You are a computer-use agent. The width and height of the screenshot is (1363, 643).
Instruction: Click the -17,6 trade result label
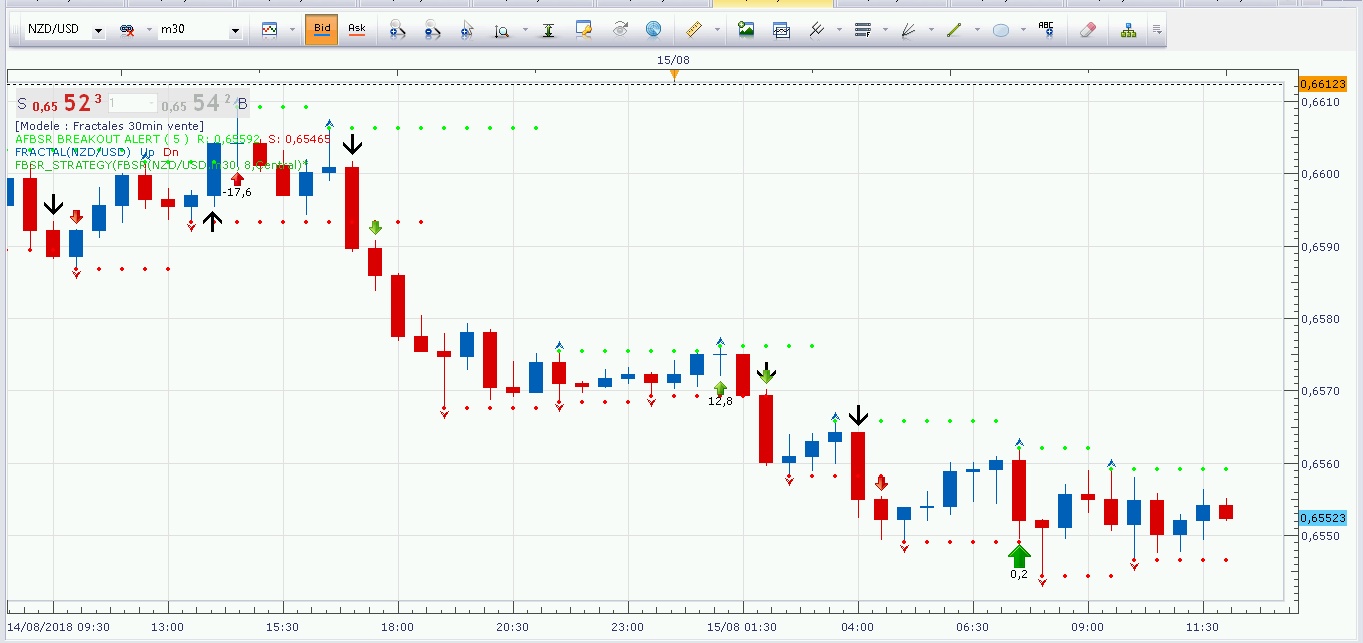pyautogui.click(x=237, y=192)
